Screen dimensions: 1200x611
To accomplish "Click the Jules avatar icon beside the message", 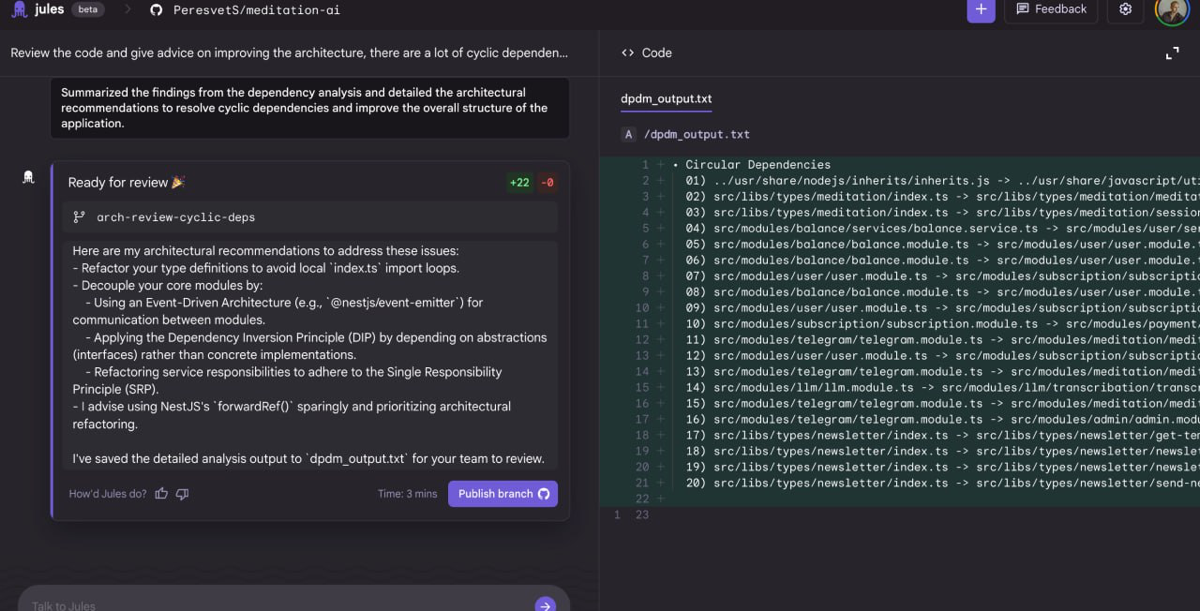I will 28,177.
